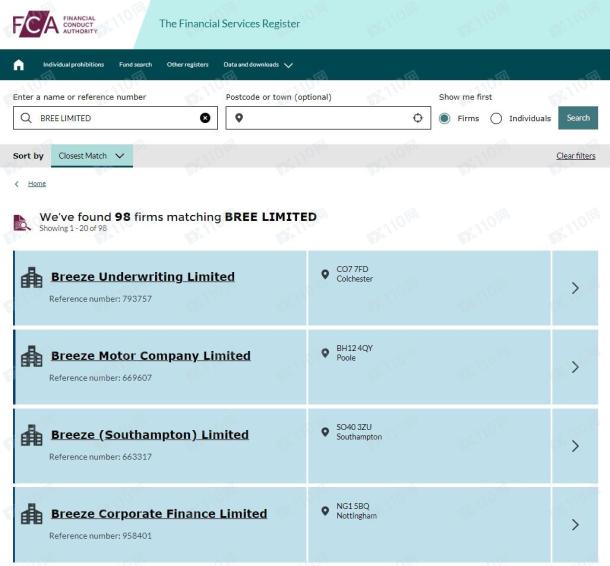
Task: Open Breeze Corporate Finance Limited firm link
Action: tap(159, 513)
